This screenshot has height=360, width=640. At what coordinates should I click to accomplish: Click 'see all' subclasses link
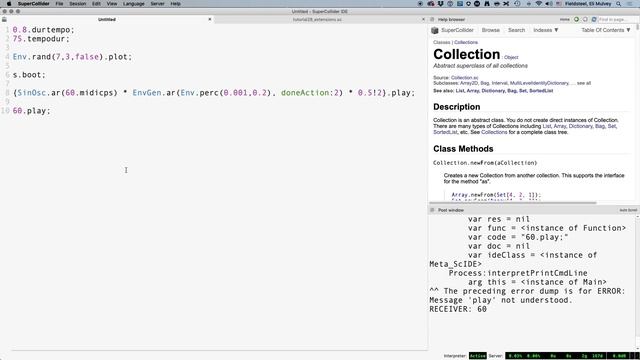(584, 83)
